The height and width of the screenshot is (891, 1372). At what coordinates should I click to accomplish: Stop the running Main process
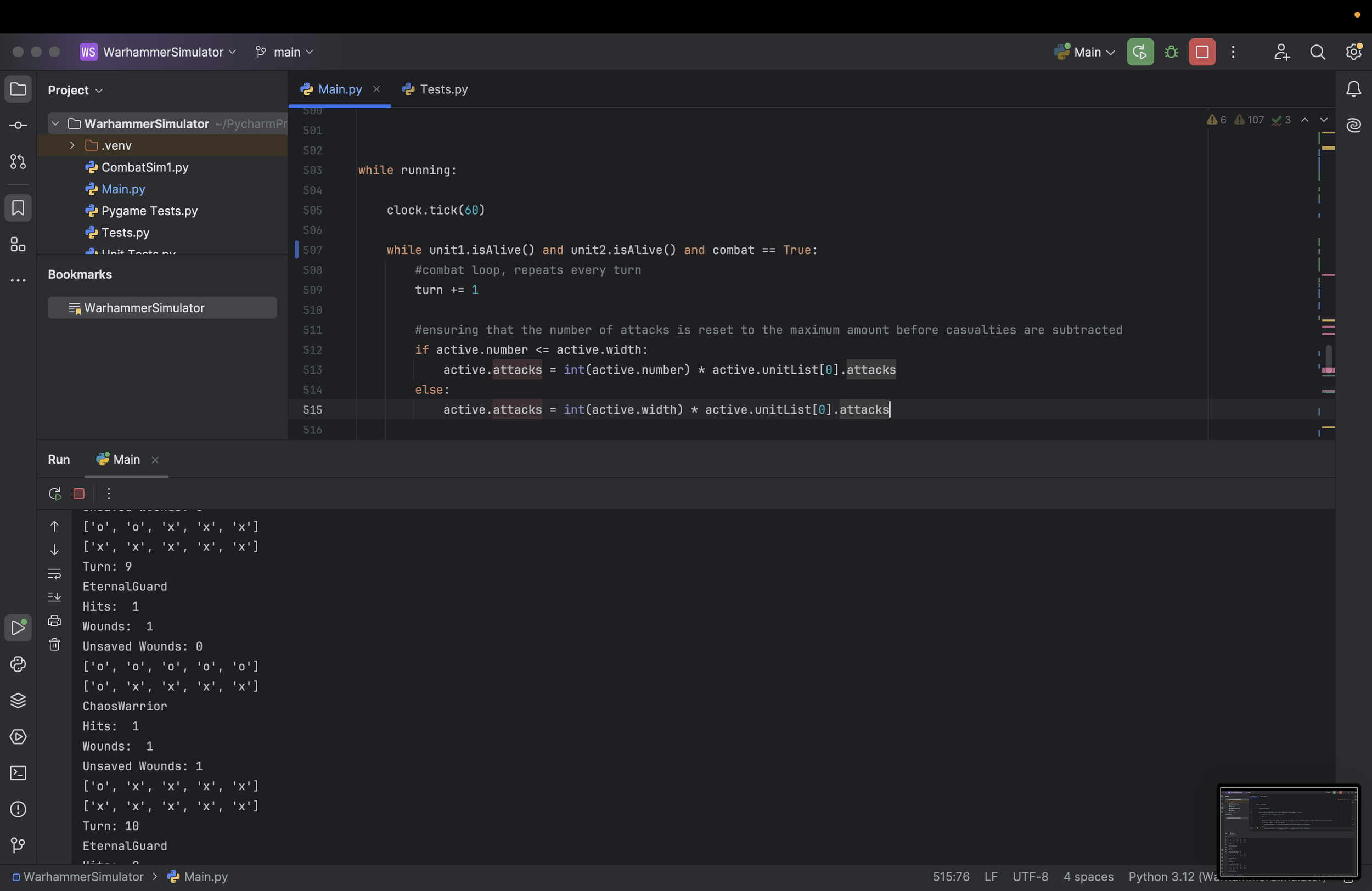pos(1202,52)
